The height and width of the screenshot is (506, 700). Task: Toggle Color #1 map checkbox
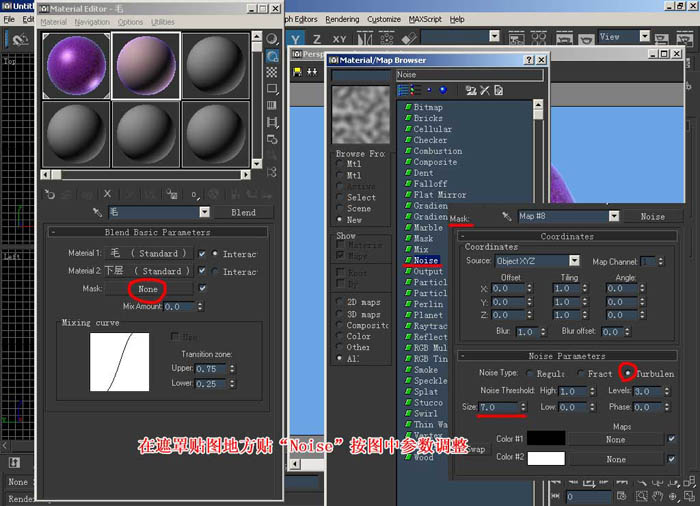click(x=671, y=439)
